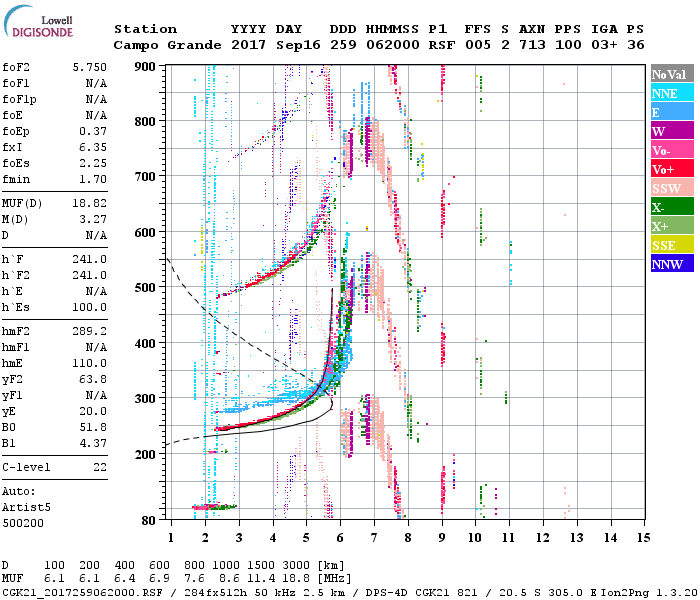Screen dimensions: 700x600
Task: Click the fxI value 6.35
Action: click(93, 147)
